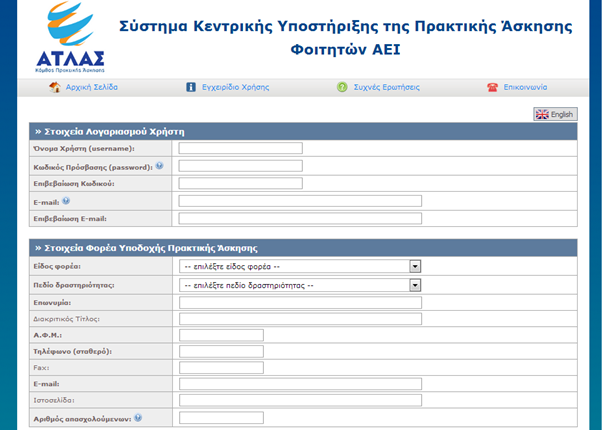The image size is (603, 430).
Task: Click the Όνομα Χρήστη (username) field
Action: click(x=240, y=148)
